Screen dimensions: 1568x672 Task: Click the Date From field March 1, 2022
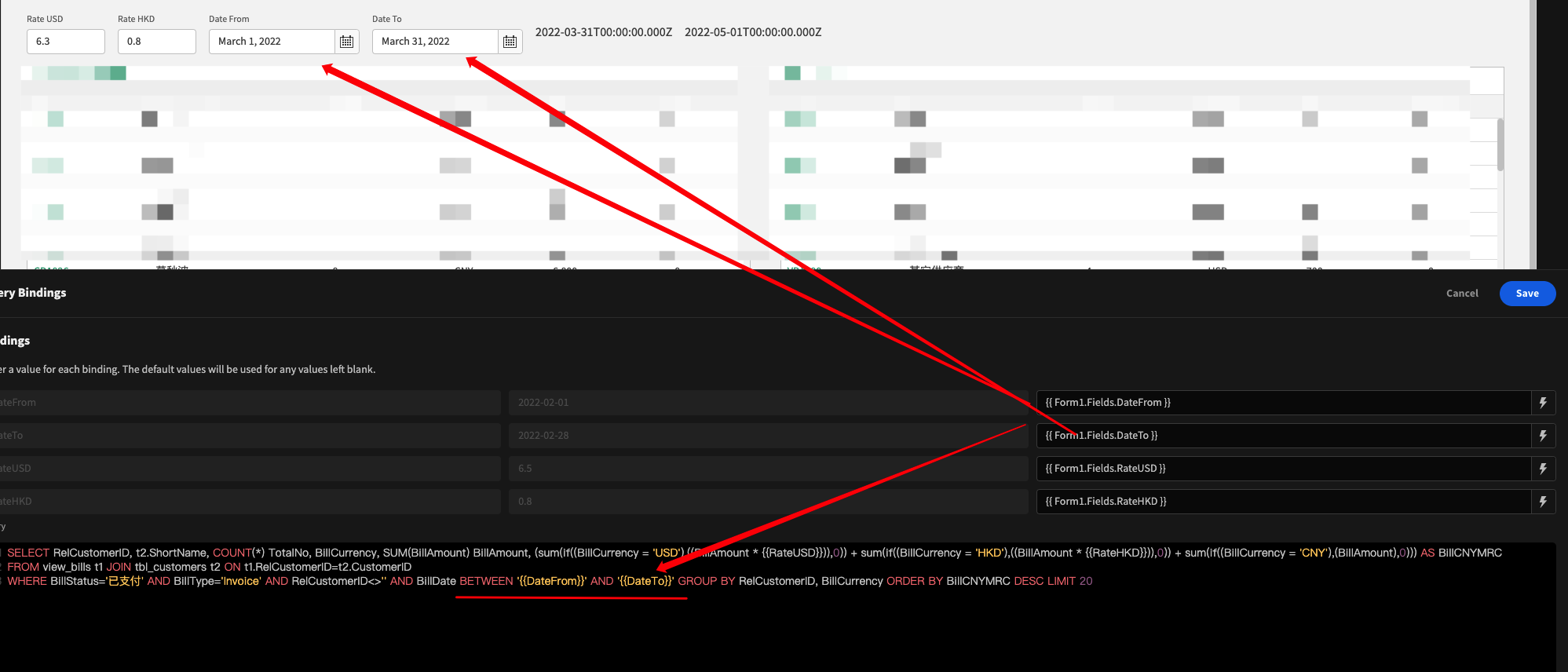click(272, 42)
